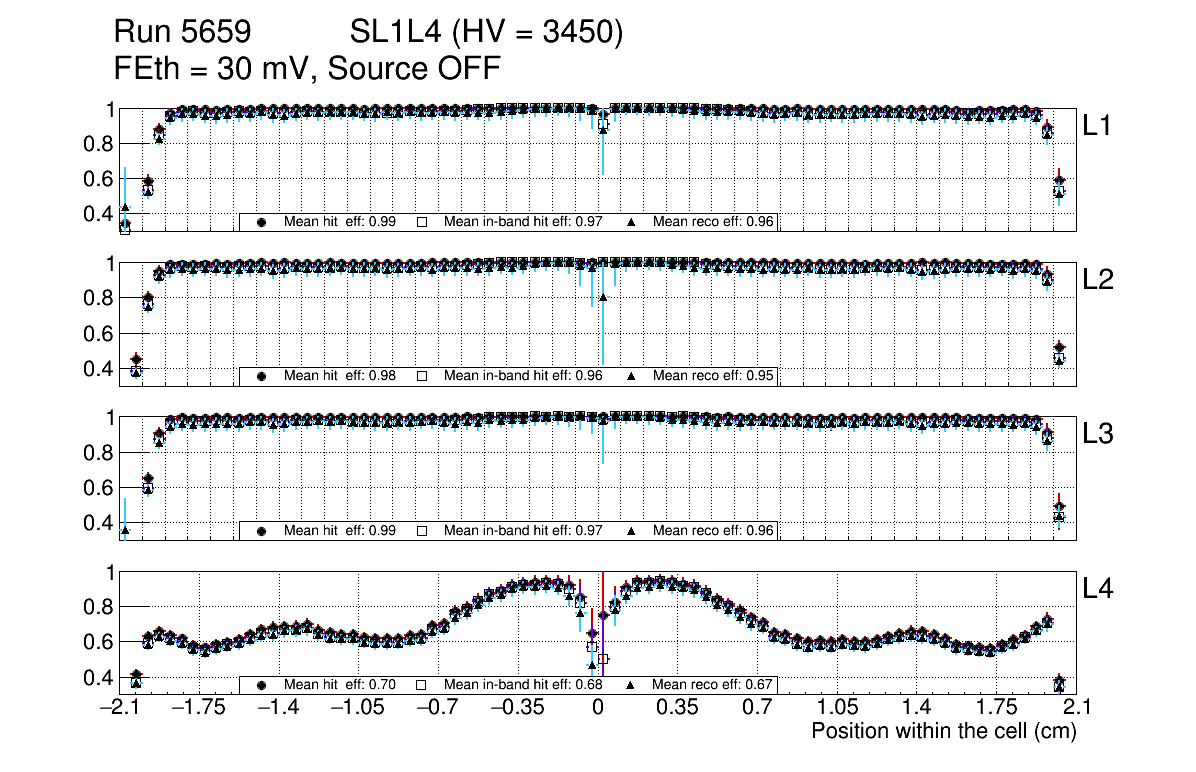Click the L4 panel label
Image resolution: width=1196 pixels, height=772 pixels.
point(1097,590)
